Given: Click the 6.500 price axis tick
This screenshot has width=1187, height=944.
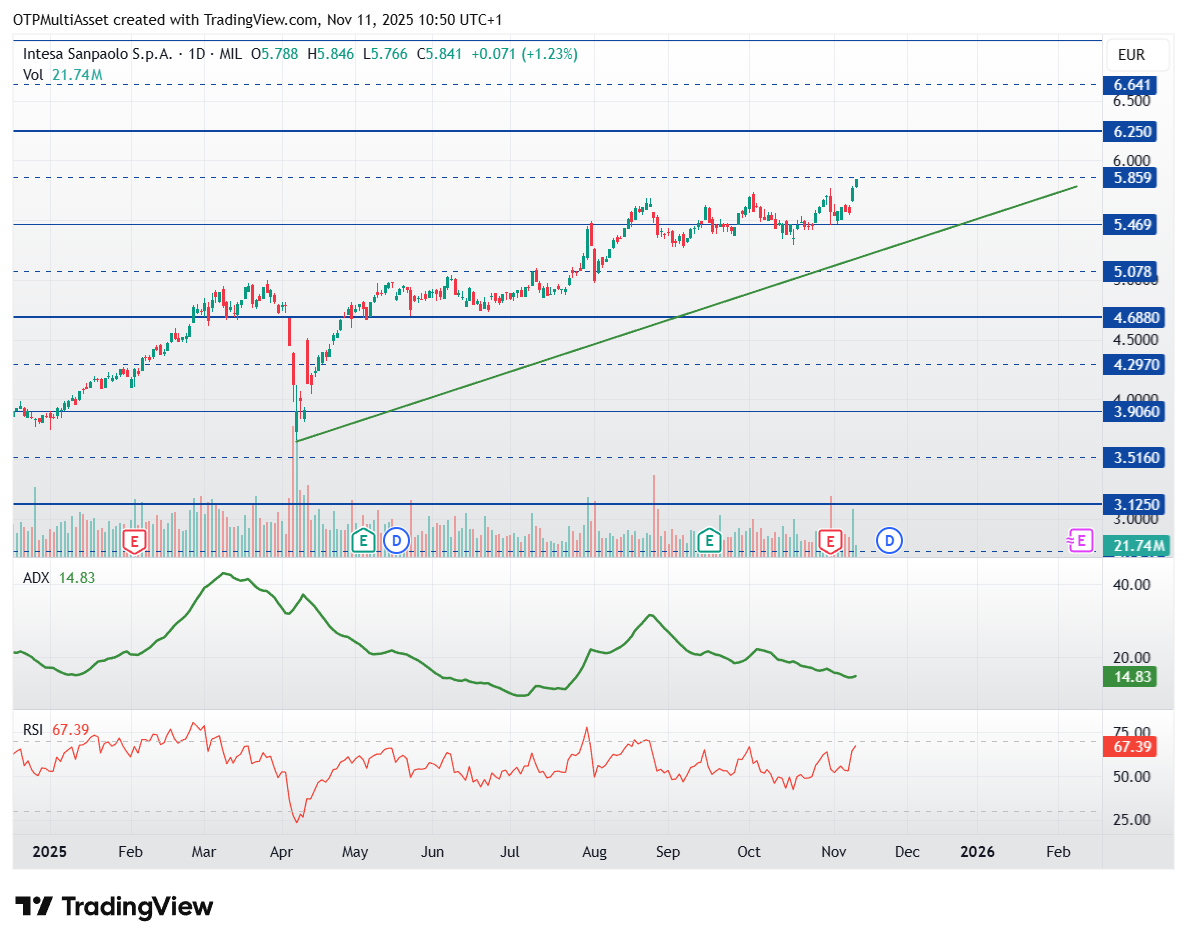Looking at the screenshot, I should click(x=1132, y=101).
